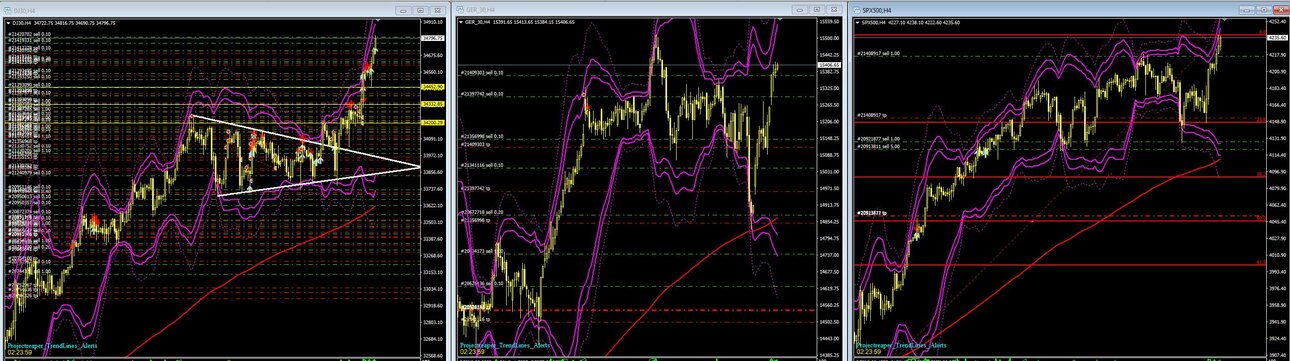1290x361 pixels.
Task: Minimize the GER_30,H4 chart window
Action: point(801,9)
